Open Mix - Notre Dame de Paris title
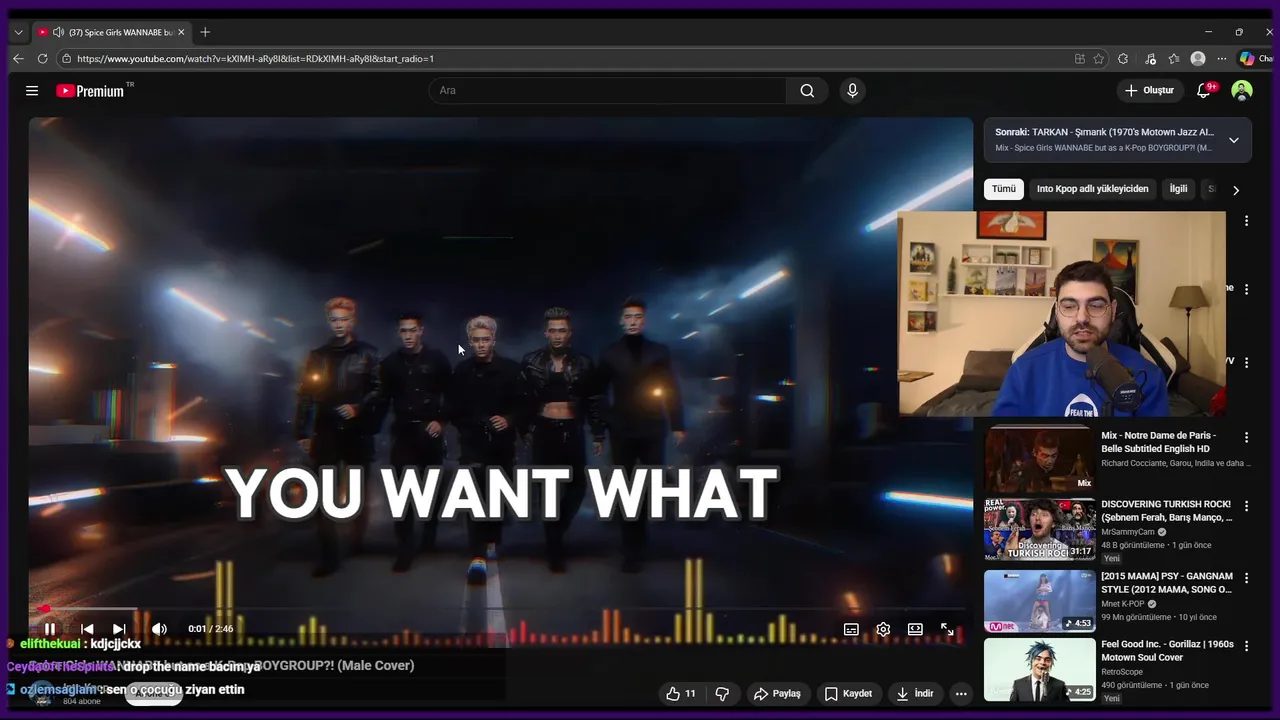Viewport: 1280px width, 720px height. click(x=1158, y=442)
